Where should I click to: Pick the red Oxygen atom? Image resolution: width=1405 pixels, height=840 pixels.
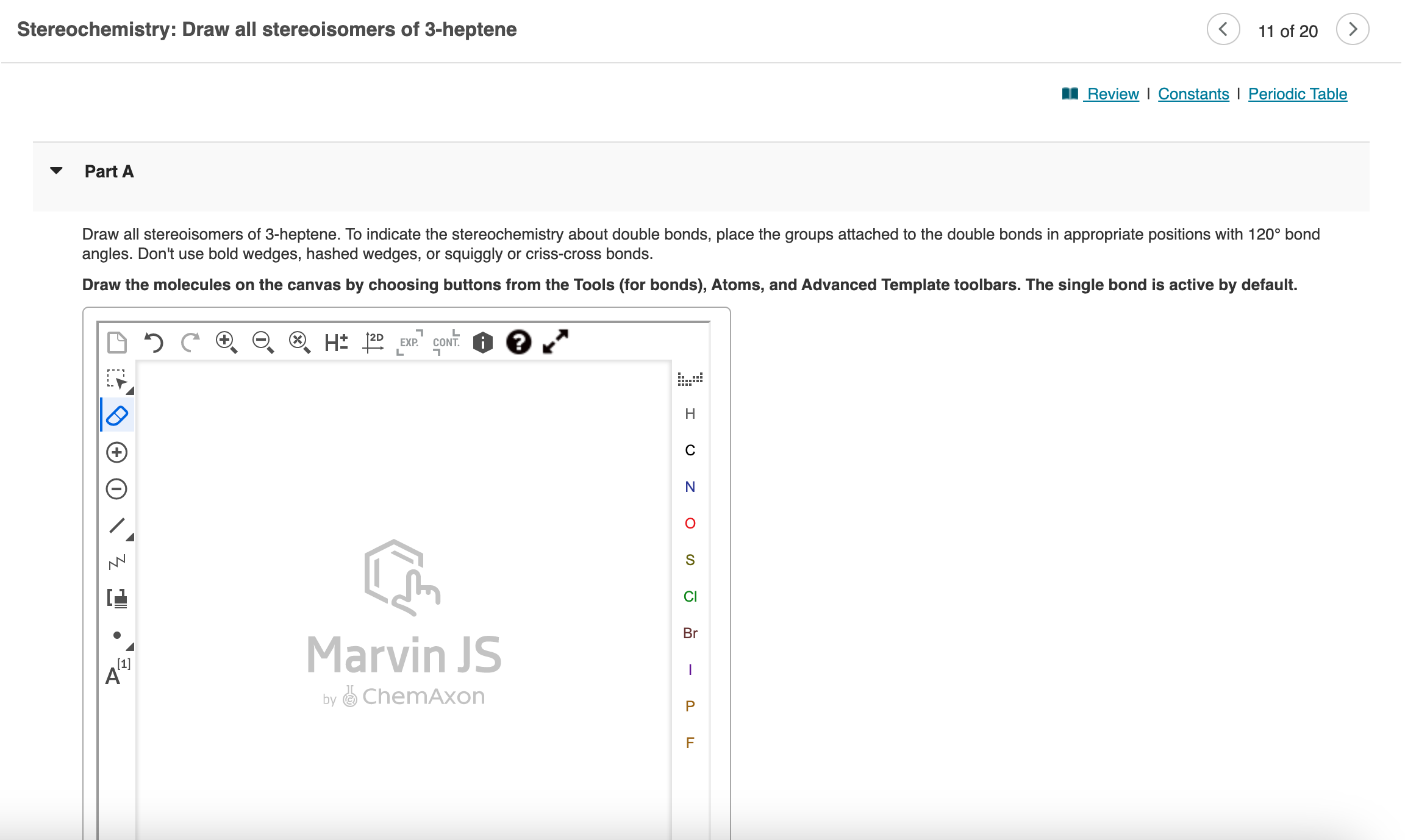coord(690,523)
